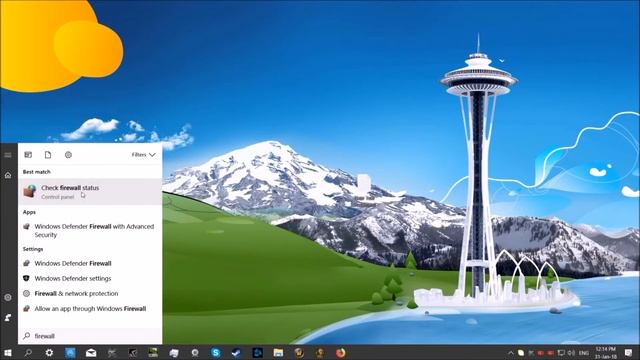Open Firefox from the taskbar

340,353
